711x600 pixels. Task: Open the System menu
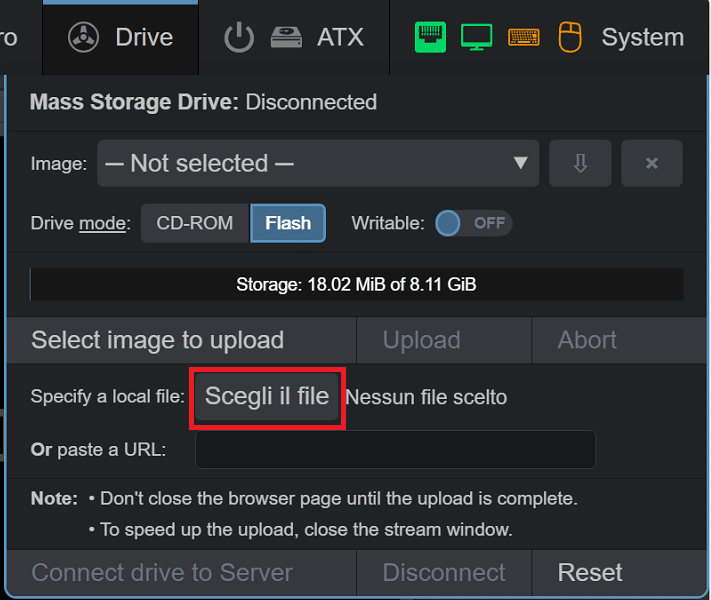click(643, 38)
